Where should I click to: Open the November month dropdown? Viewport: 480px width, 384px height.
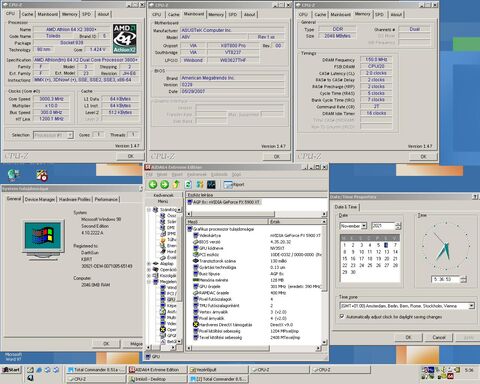[364, 226]
